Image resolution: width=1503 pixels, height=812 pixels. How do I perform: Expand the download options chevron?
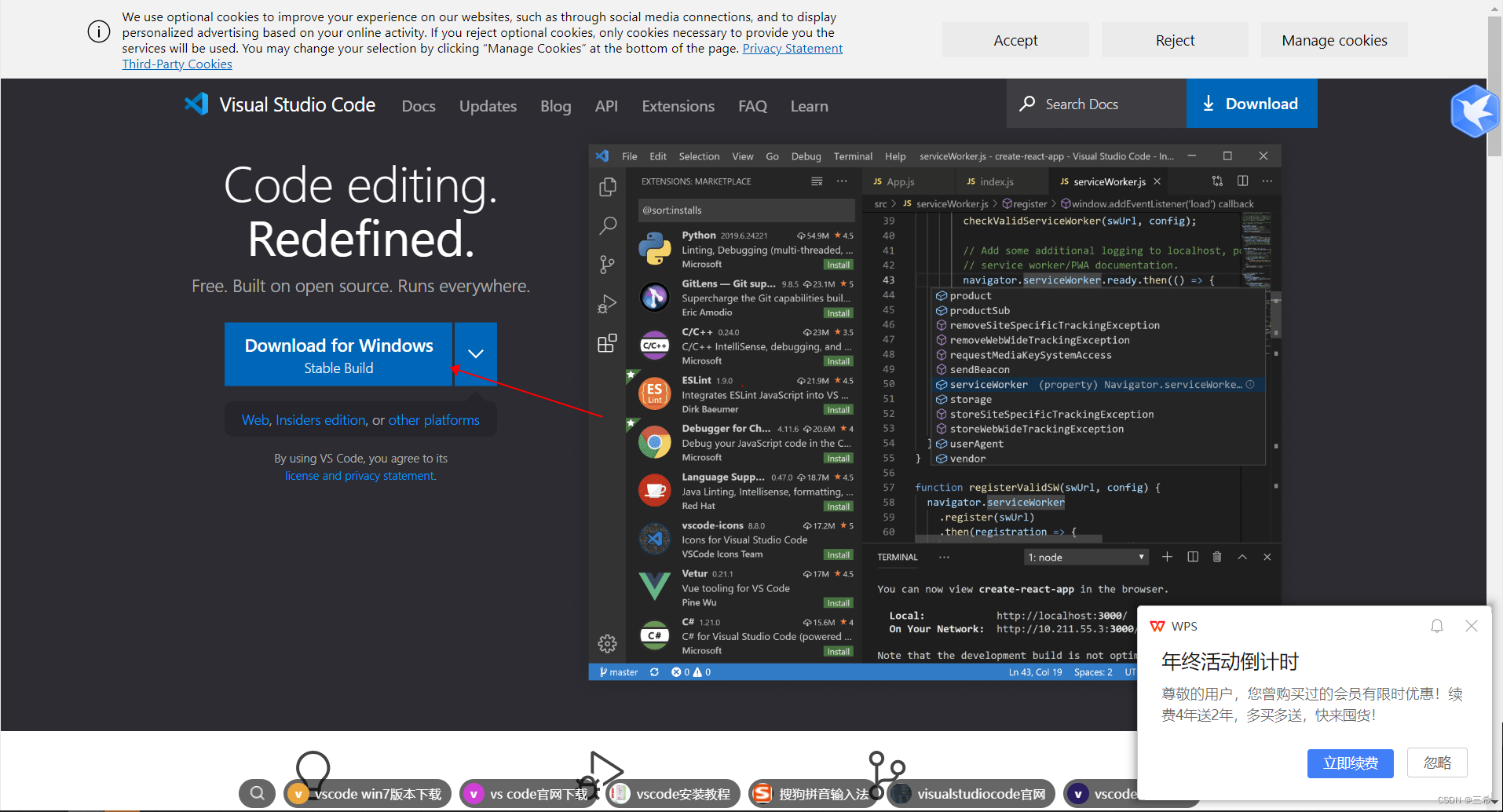[476, 354]
